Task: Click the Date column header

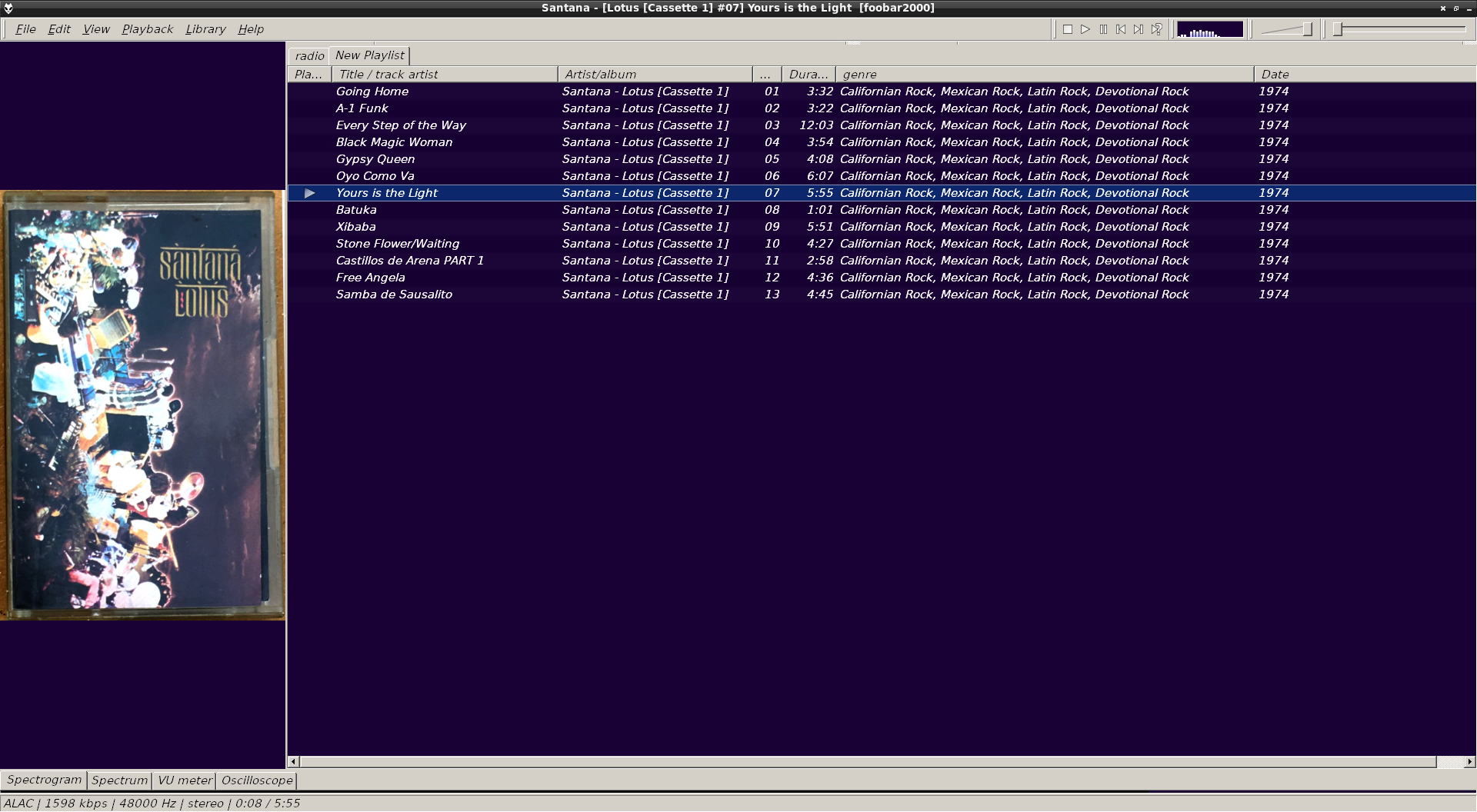Action: pos(1365,75)
